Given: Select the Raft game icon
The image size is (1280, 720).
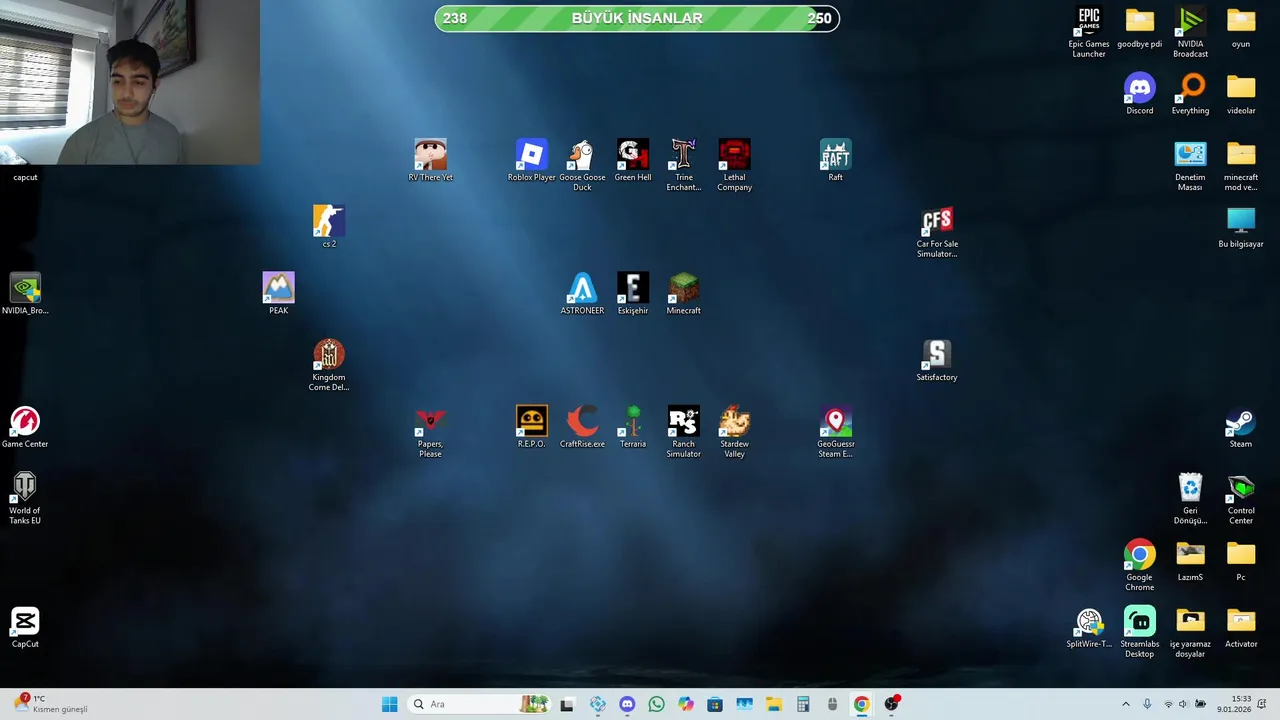Looking at the screenshot, I should 835,161.
